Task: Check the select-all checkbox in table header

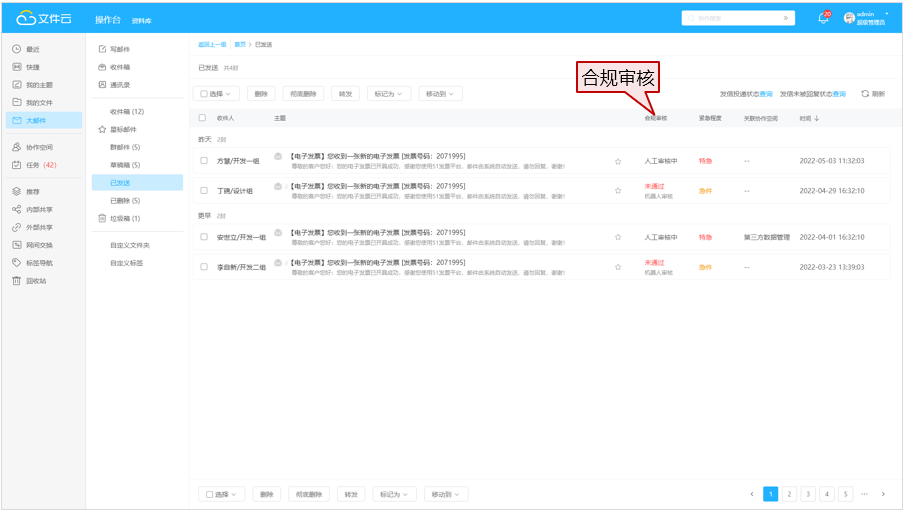Action: [x=203, y=118]
